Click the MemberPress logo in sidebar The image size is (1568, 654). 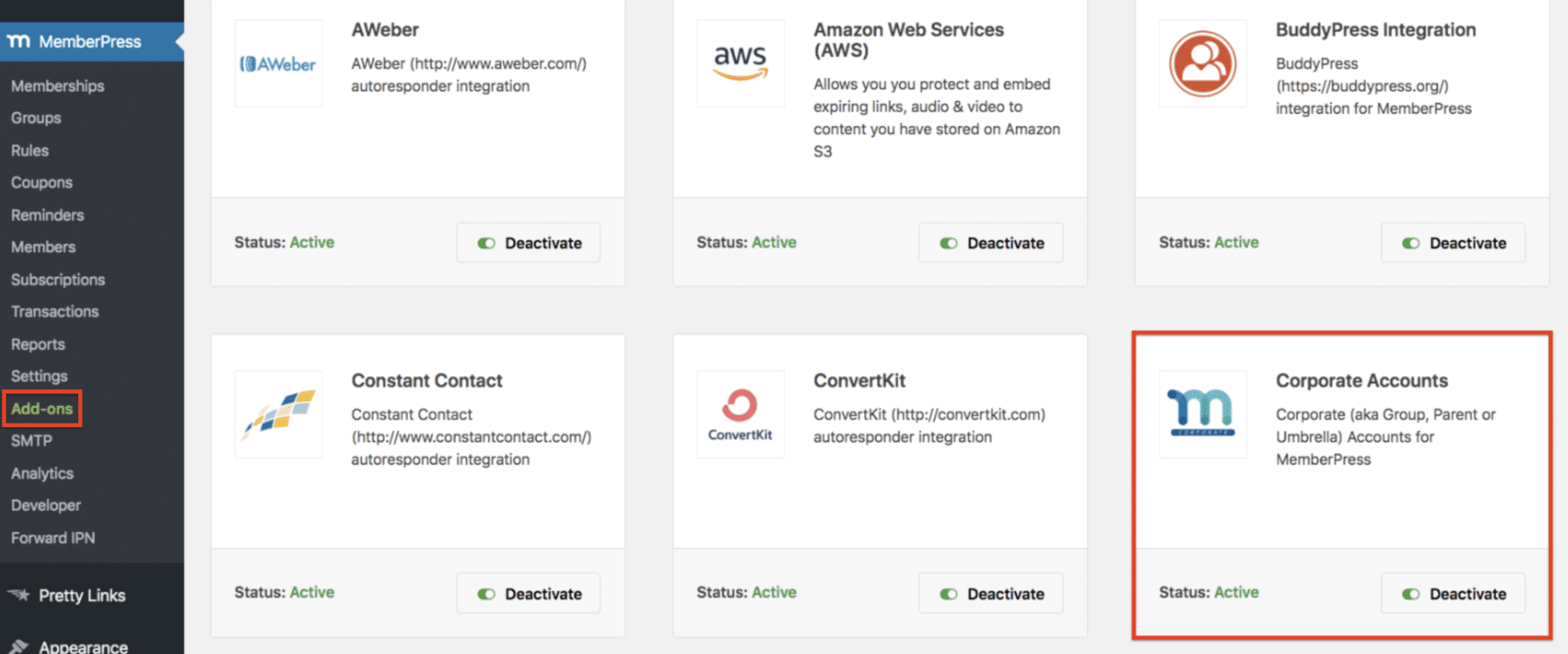18,41
